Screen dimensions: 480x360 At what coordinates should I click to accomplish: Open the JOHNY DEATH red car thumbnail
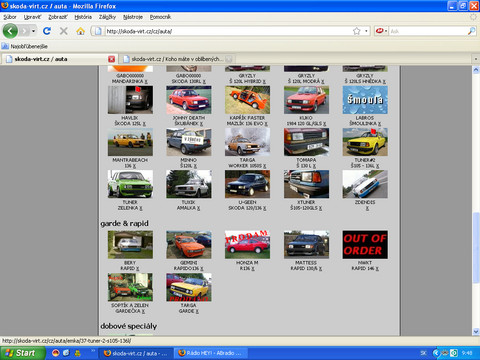click(x=189, y=100)
